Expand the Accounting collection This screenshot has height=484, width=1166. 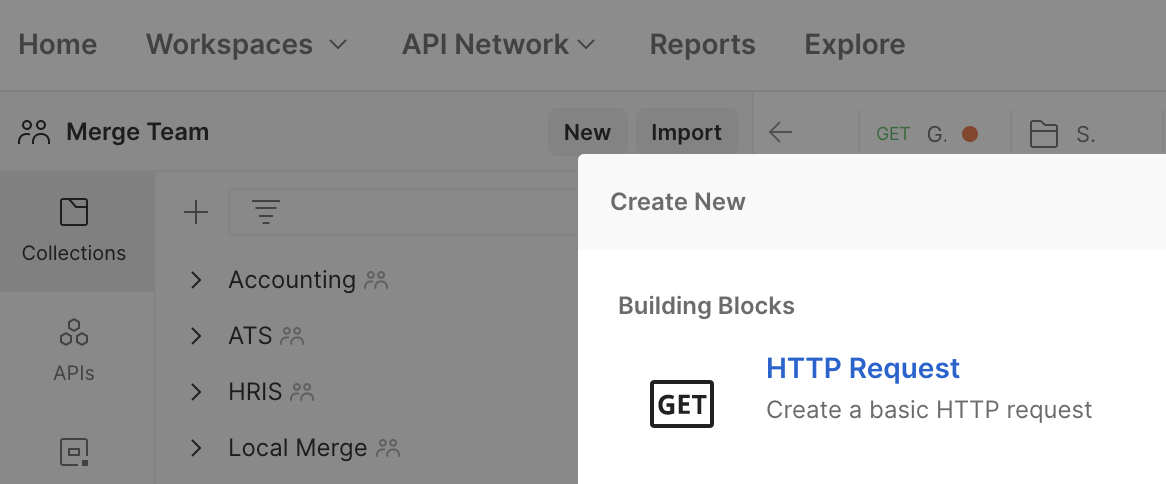tap(196, 280)
